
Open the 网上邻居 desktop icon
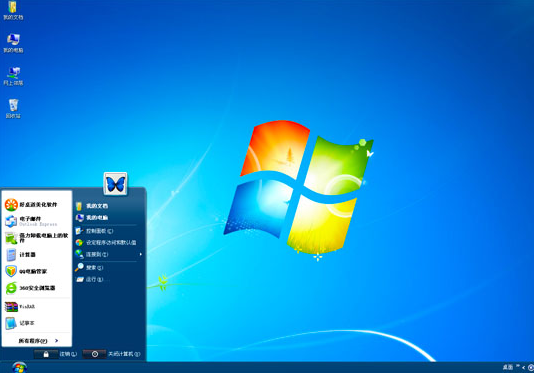13,76
